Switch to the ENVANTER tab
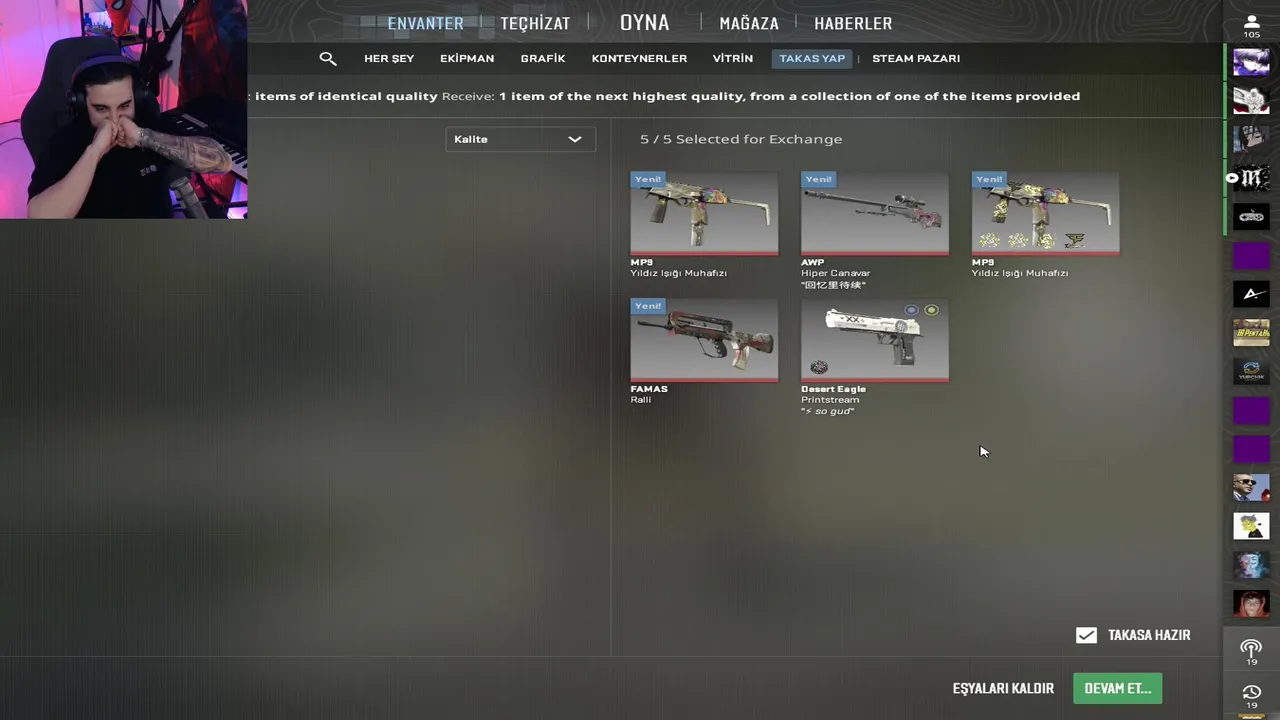 [425, 23]
